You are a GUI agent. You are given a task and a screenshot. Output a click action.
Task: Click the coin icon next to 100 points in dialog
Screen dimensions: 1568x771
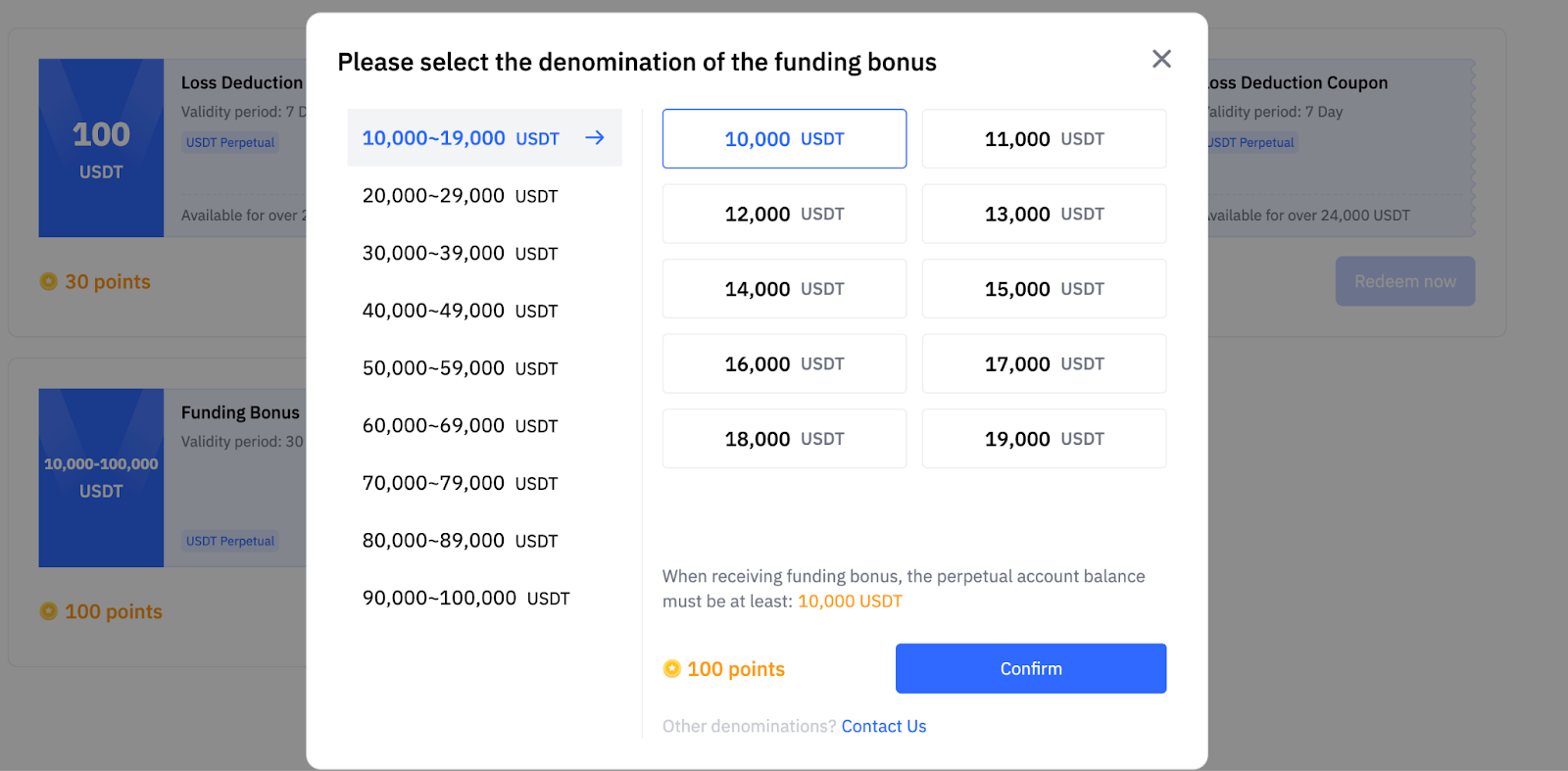pos(672,669)
